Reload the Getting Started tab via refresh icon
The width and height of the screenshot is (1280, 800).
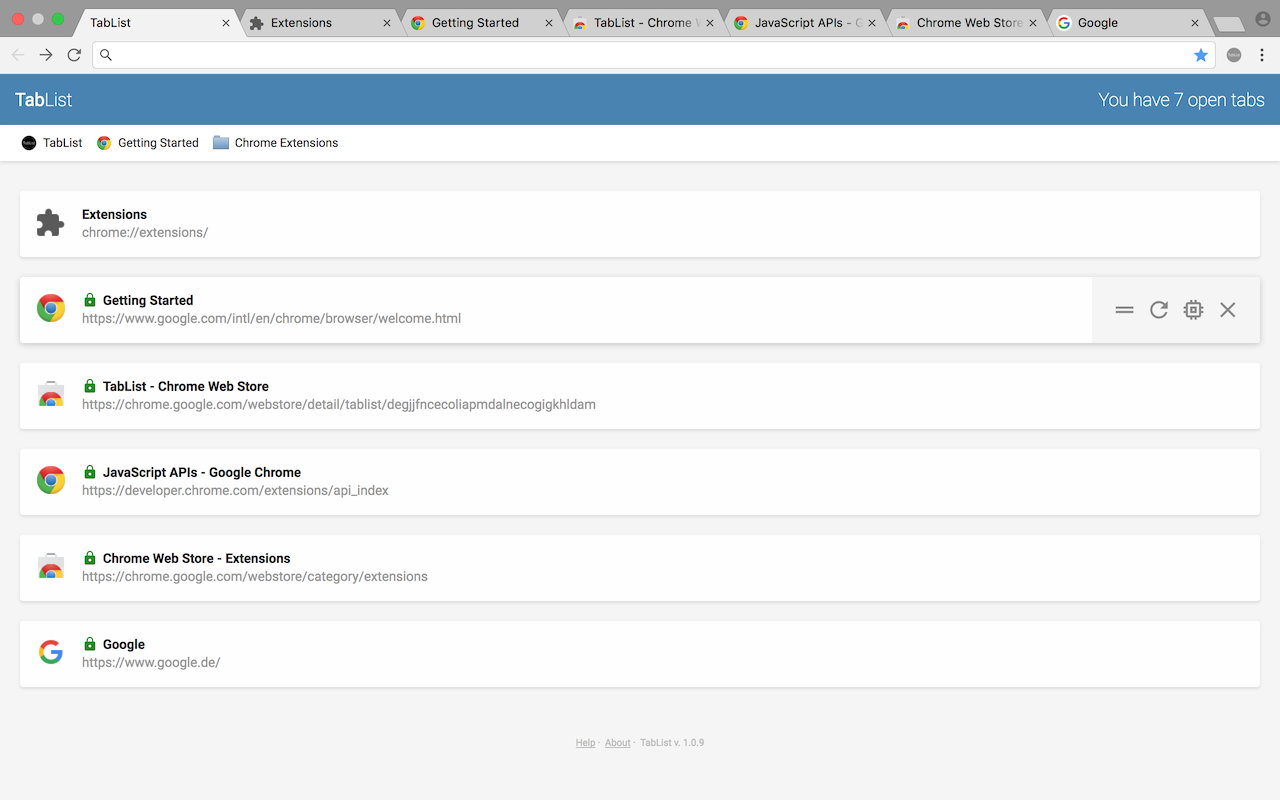(1159, 310)
